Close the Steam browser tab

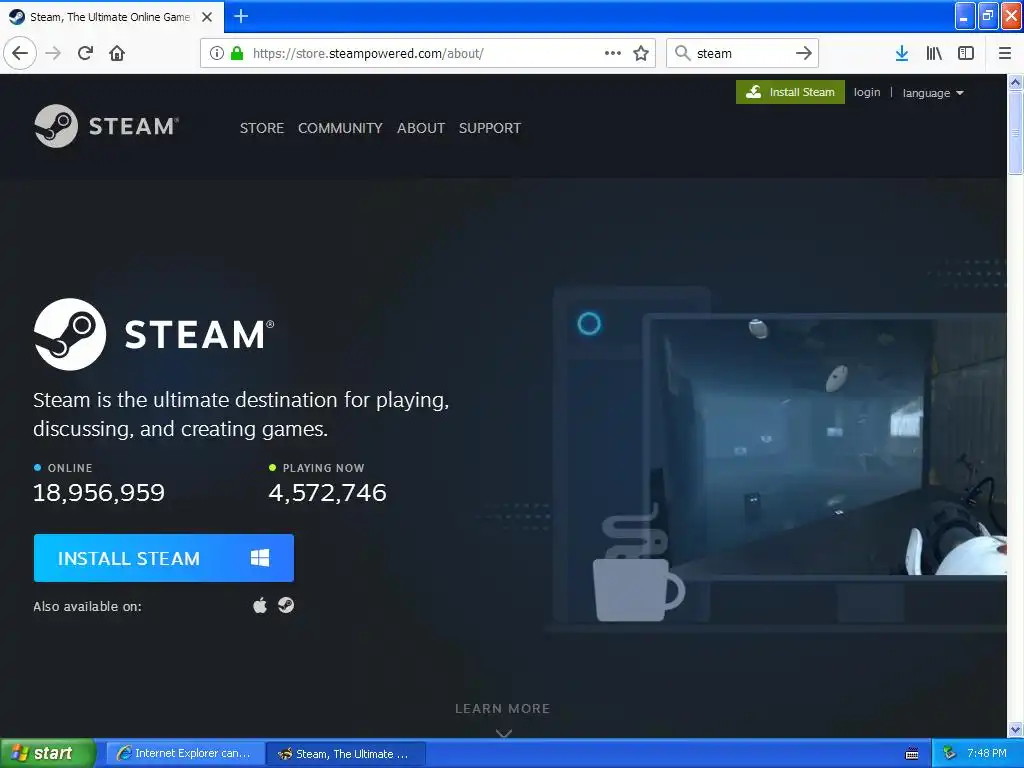(x=207, y=17)
